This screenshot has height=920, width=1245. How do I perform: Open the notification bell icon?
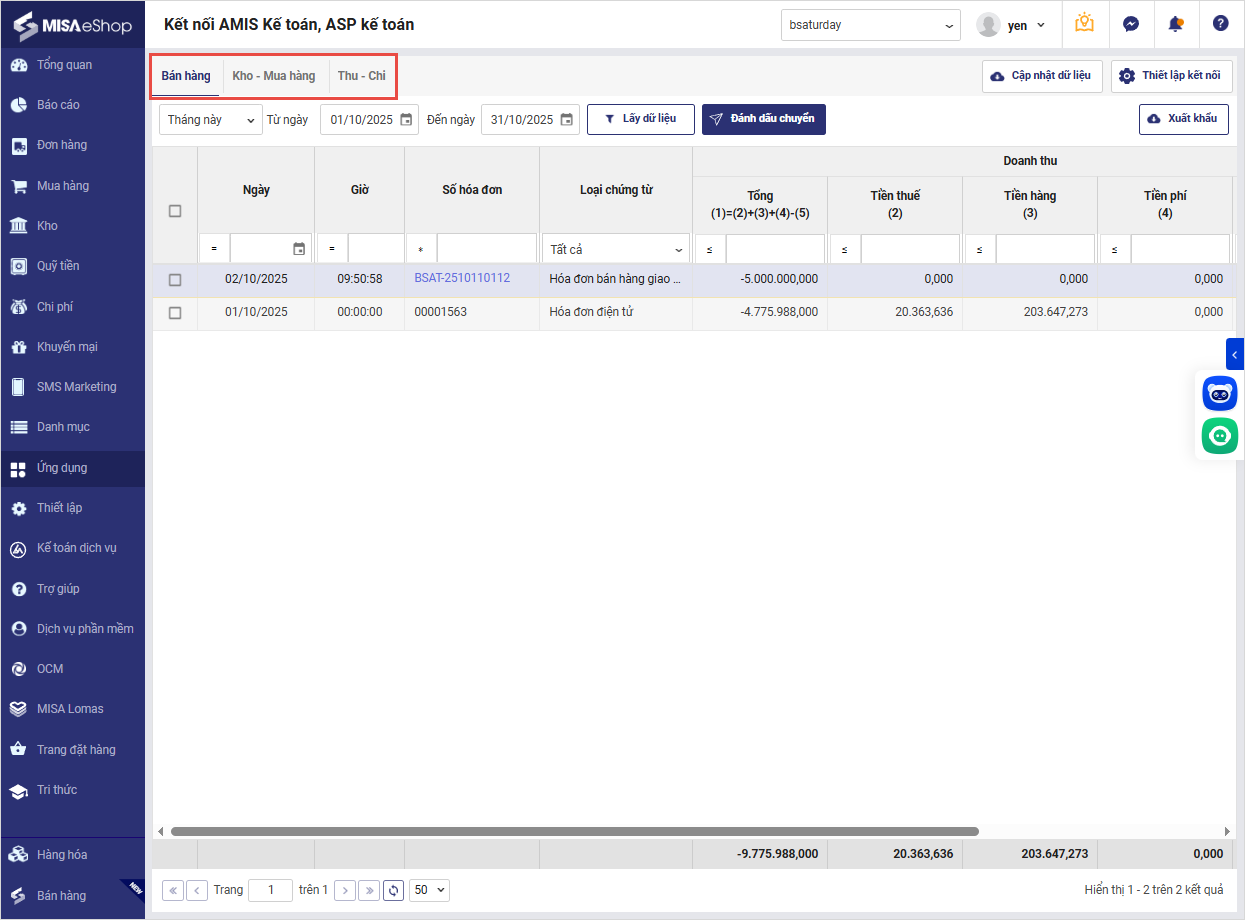pos(1175,24)
